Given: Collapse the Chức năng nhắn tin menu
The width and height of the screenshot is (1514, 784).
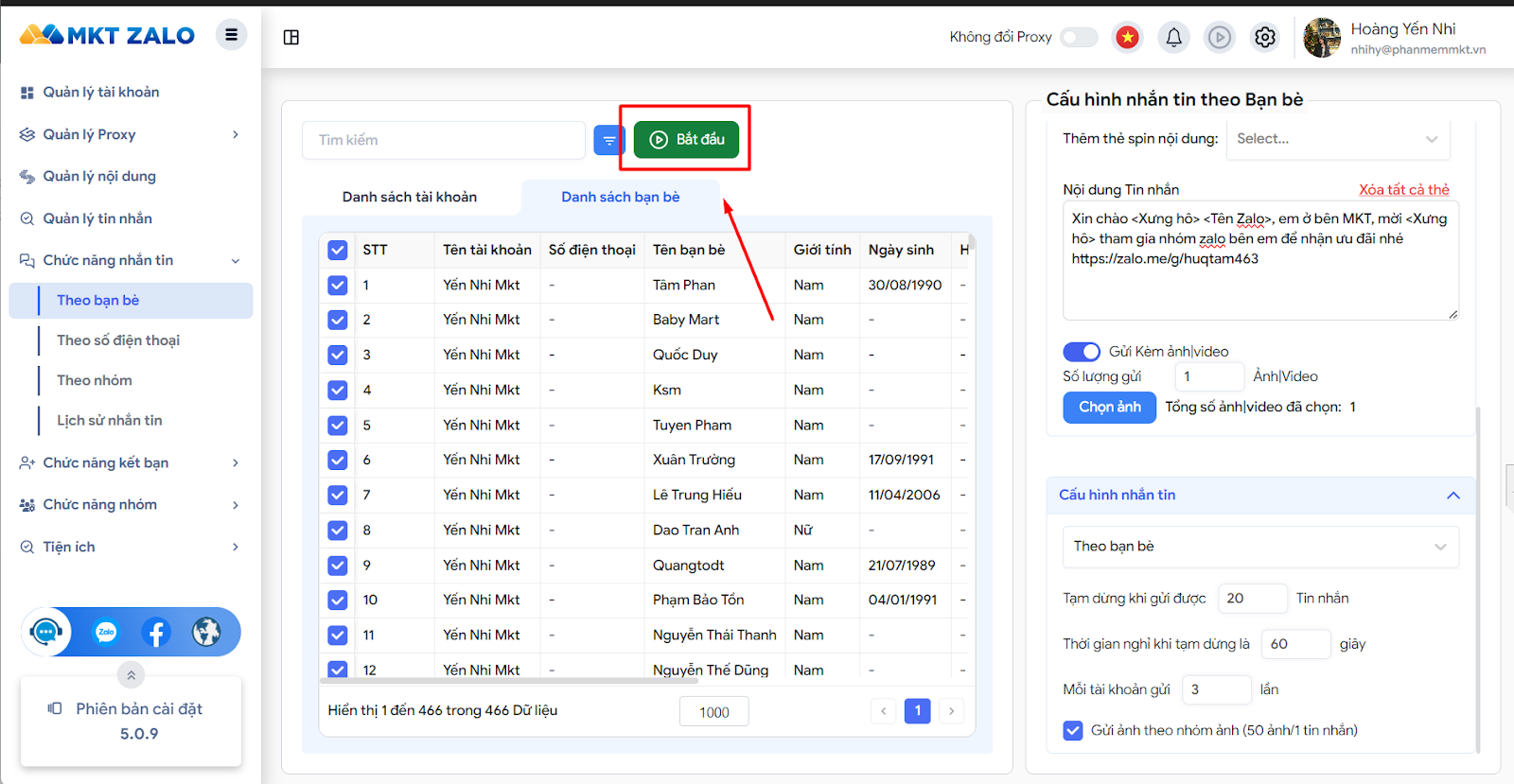Looking at the screenshot, I should click(131, 260).
